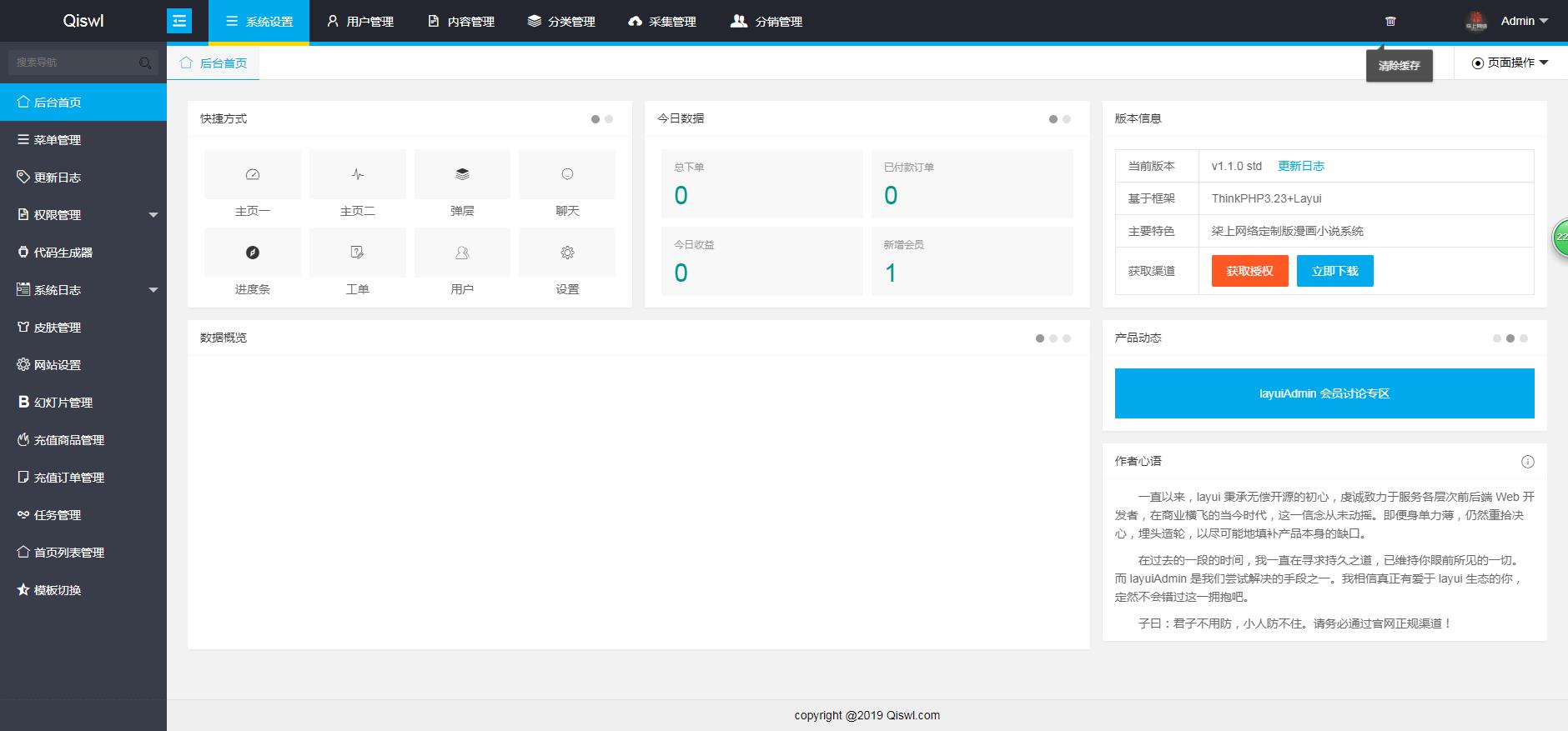1568x731 pixels.
Task: Select third carousel dot in 数据概览
Action: 1067,338
